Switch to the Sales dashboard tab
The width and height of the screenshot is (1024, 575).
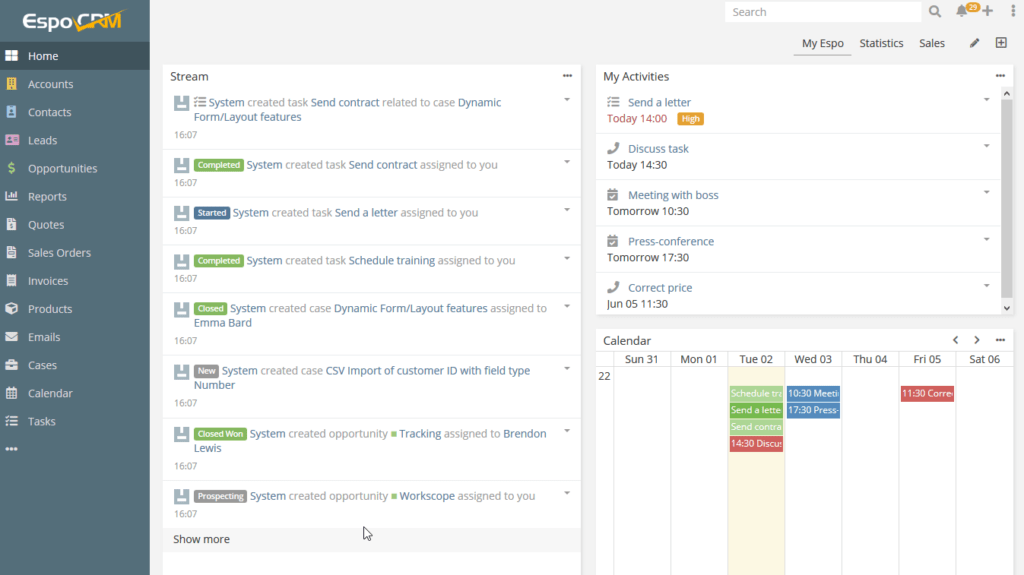(932, 43)
